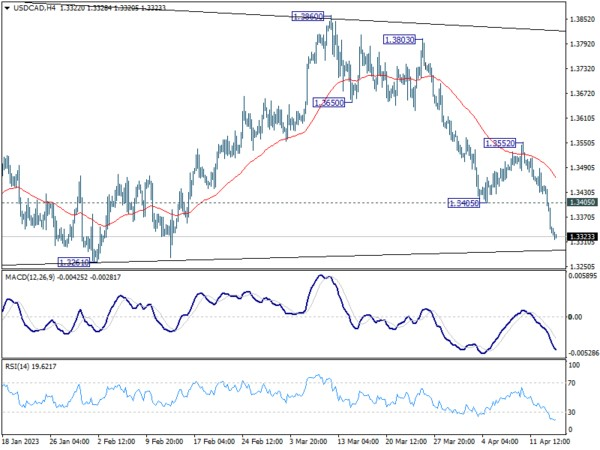Click the 1.34050 level tag on price axis
This screenshot has height=450, width=600.
[583, 202]
